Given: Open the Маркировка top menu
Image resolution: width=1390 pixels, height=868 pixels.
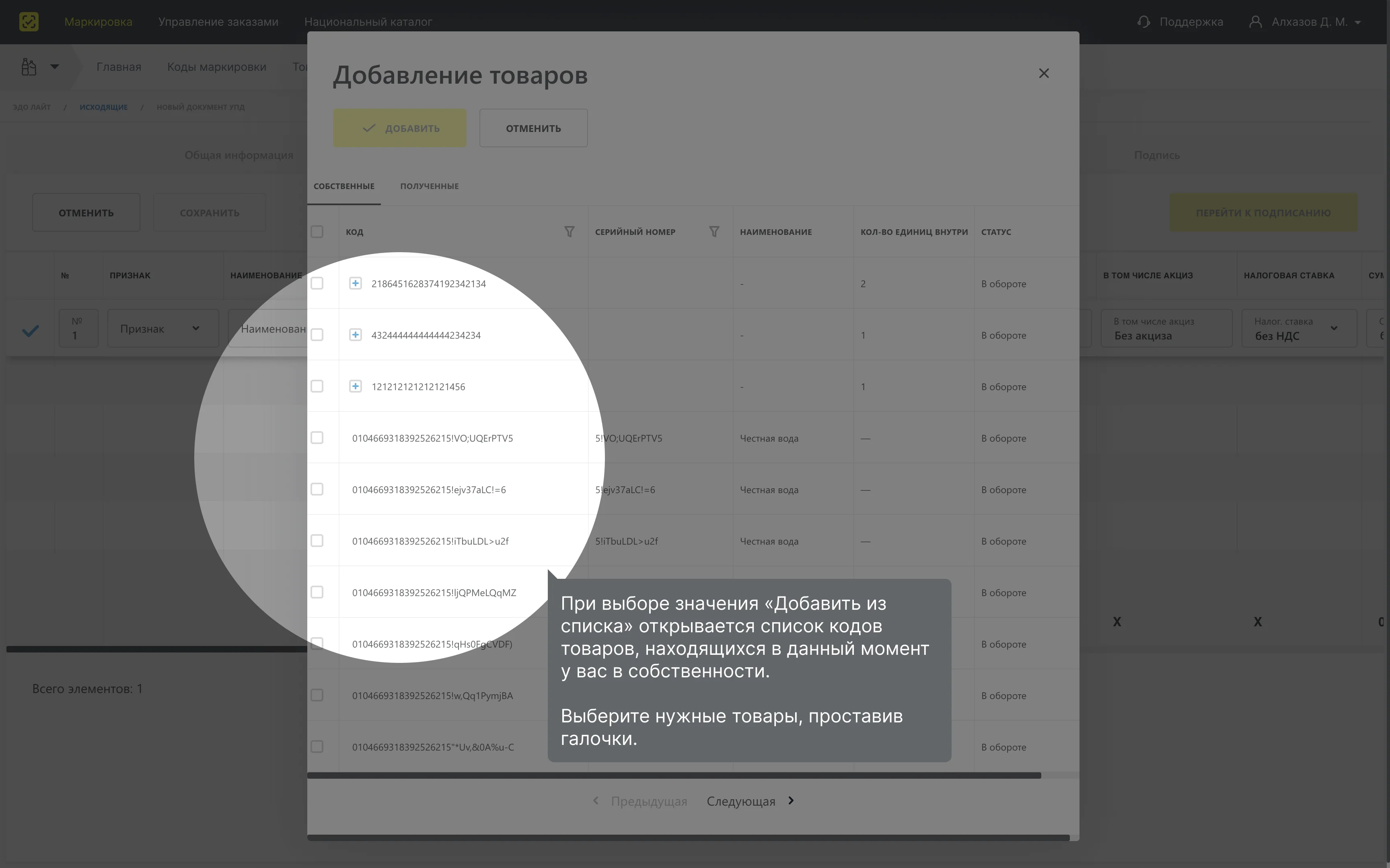Looking at the screenshot, I should pyautogui.click(x=98, y=22).
